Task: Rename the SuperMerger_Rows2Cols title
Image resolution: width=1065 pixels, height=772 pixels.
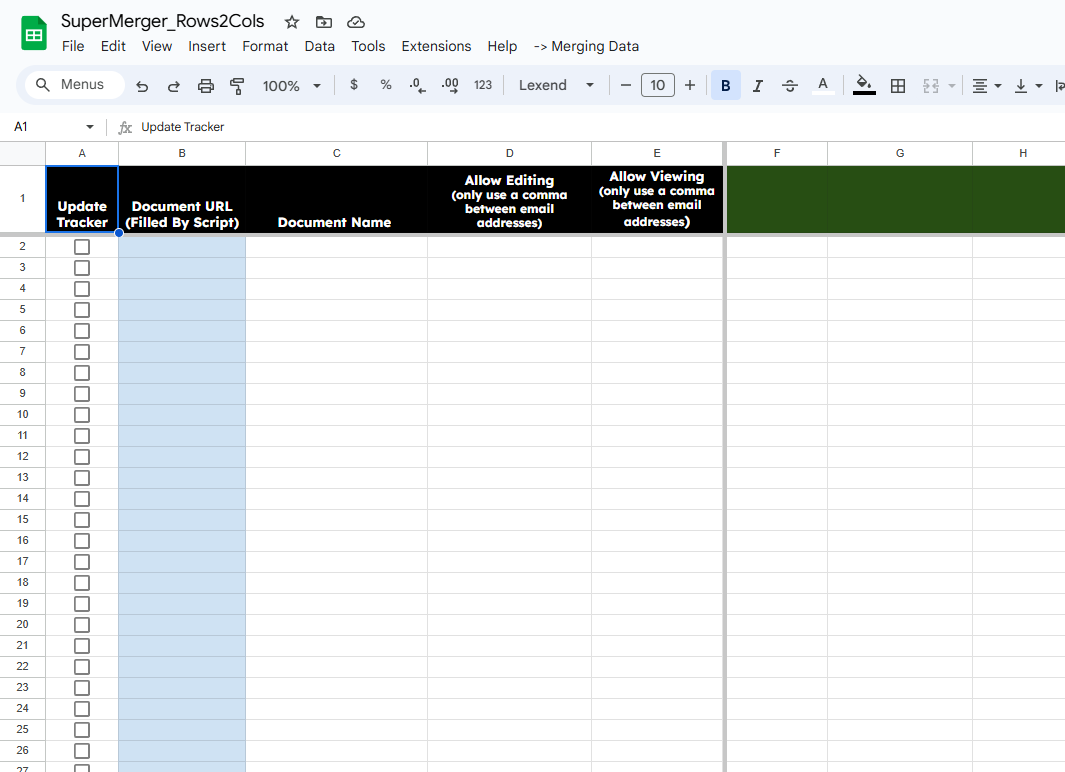Action: (x=162, y=22)
